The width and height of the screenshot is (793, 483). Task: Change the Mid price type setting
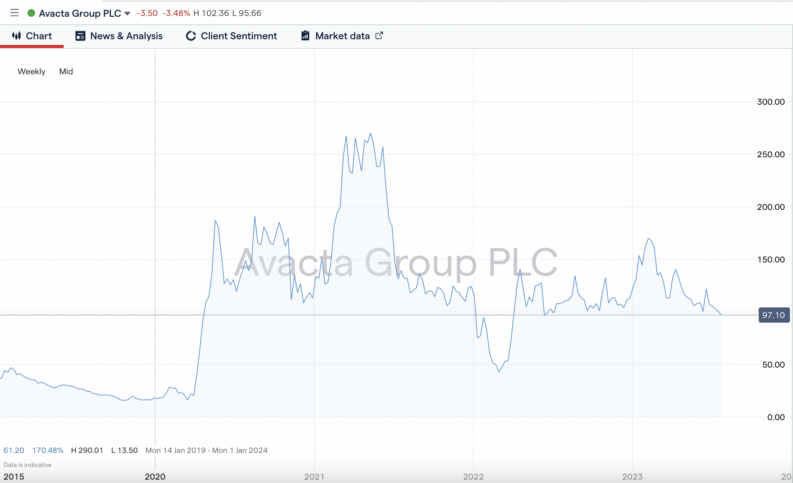coord(66,71)
